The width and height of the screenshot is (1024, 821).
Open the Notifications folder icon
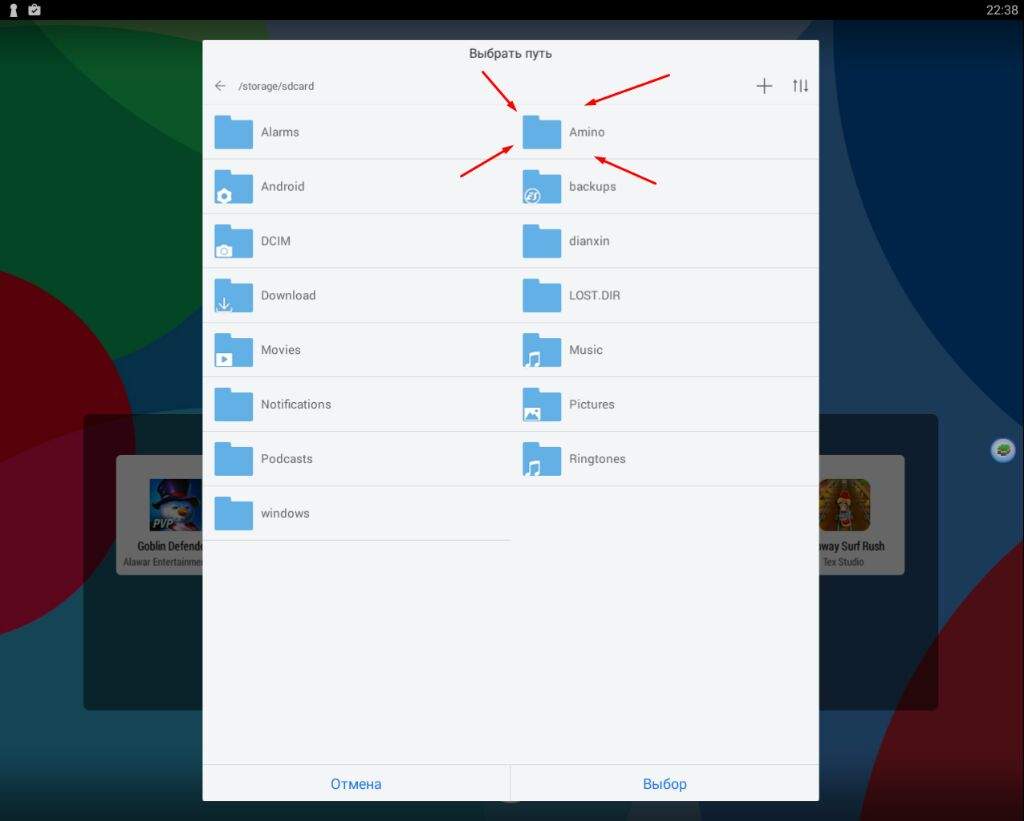[234, 404]
